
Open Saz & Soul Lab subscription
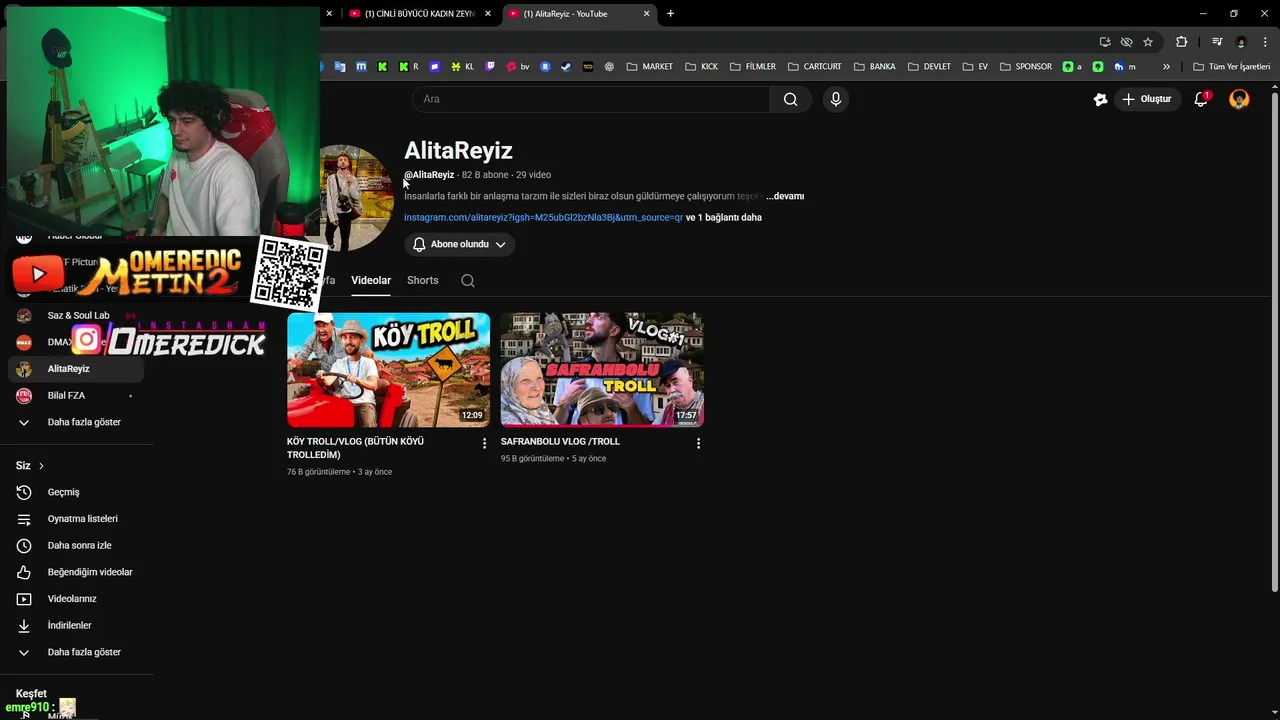pos(78,315)
